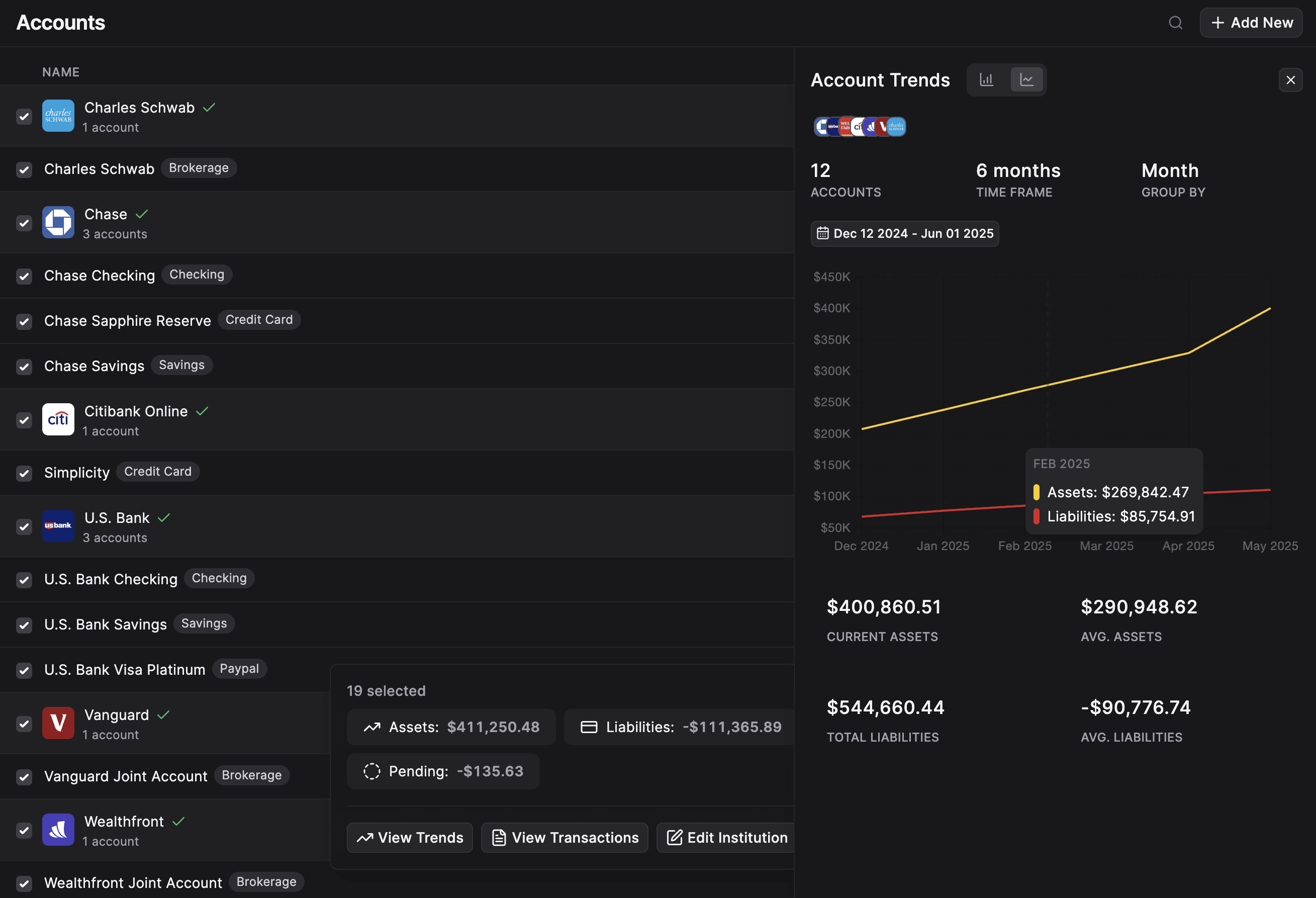Switch to line chart view icon
The height and width of the screenshot is (898, 1316).
[1026, 80]
